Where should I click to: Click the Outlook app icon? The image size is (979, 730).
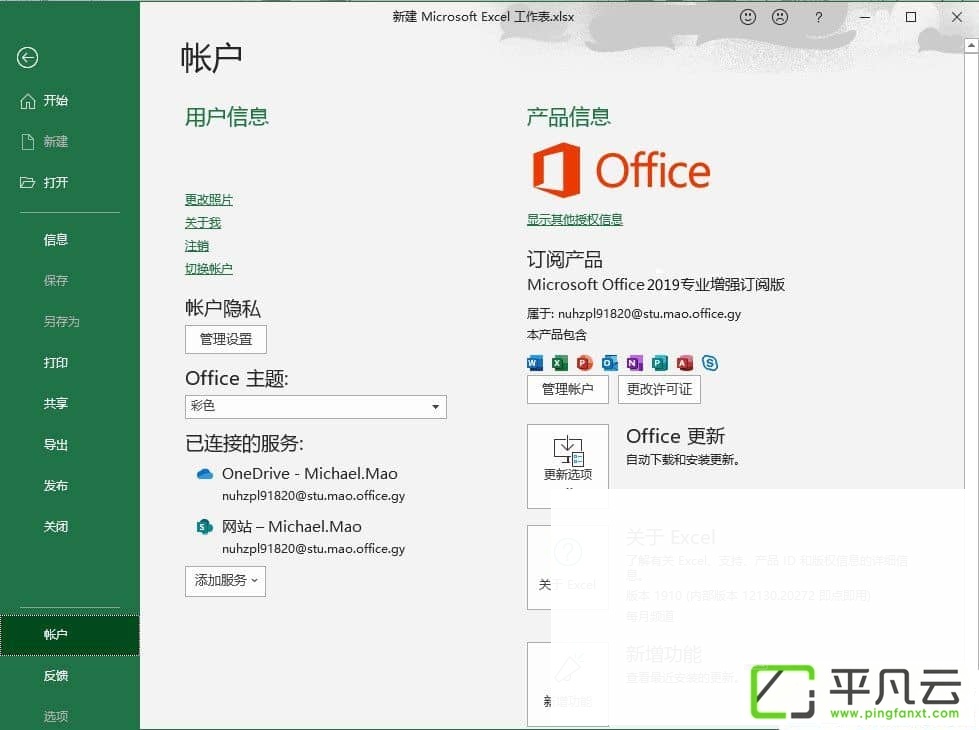pyautogui.click(x=609, y=363)
